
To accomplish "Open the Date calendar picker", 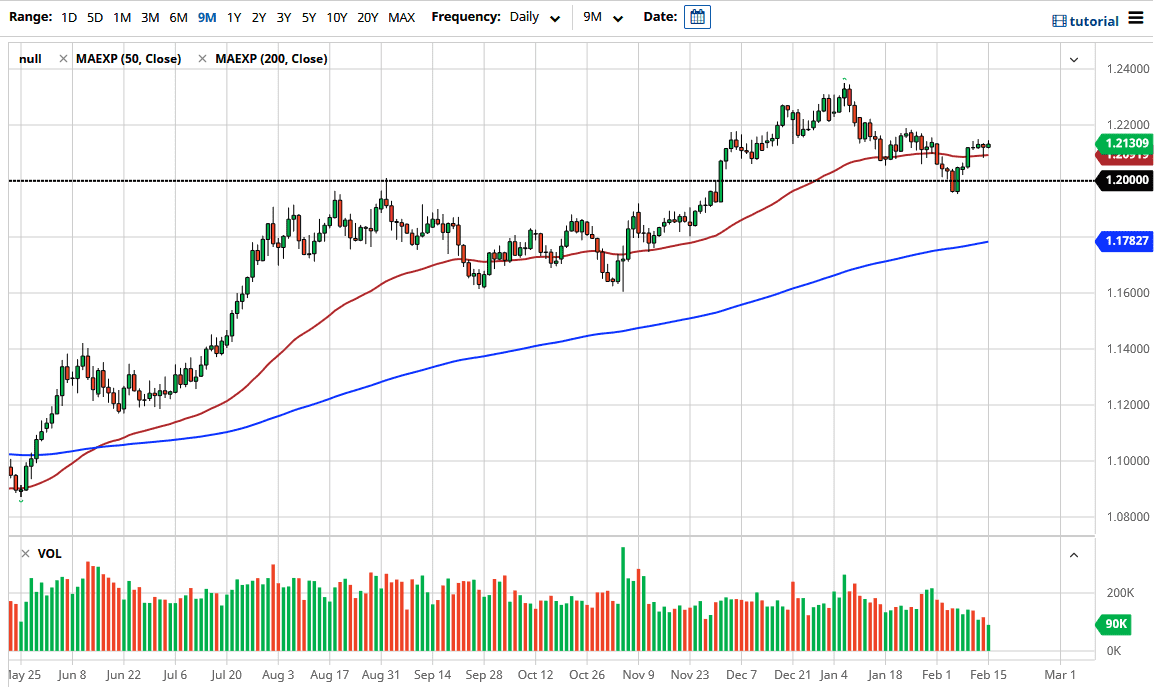I will coord(696,16).
